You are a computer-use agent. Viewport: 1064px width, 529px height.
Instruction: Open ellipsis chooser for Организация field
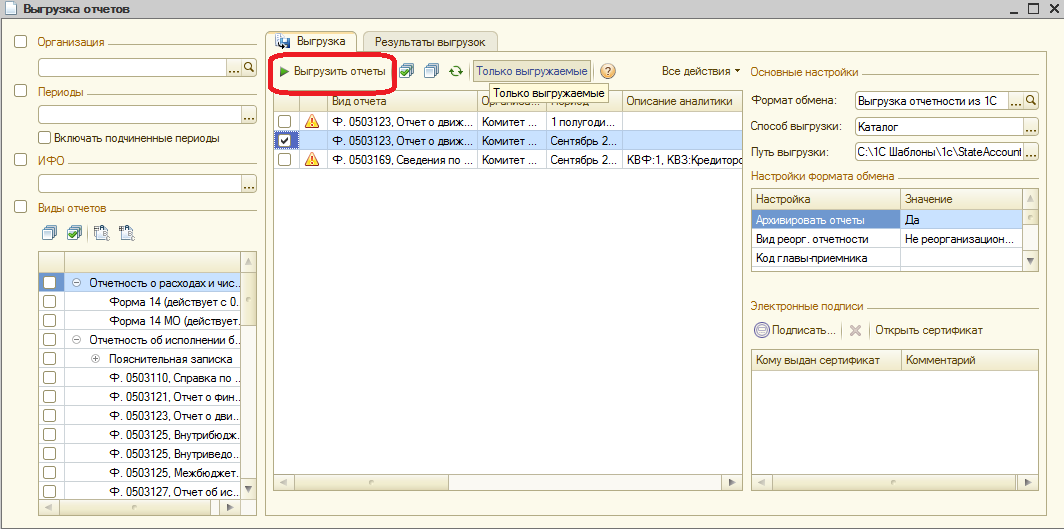pos(233,67)
